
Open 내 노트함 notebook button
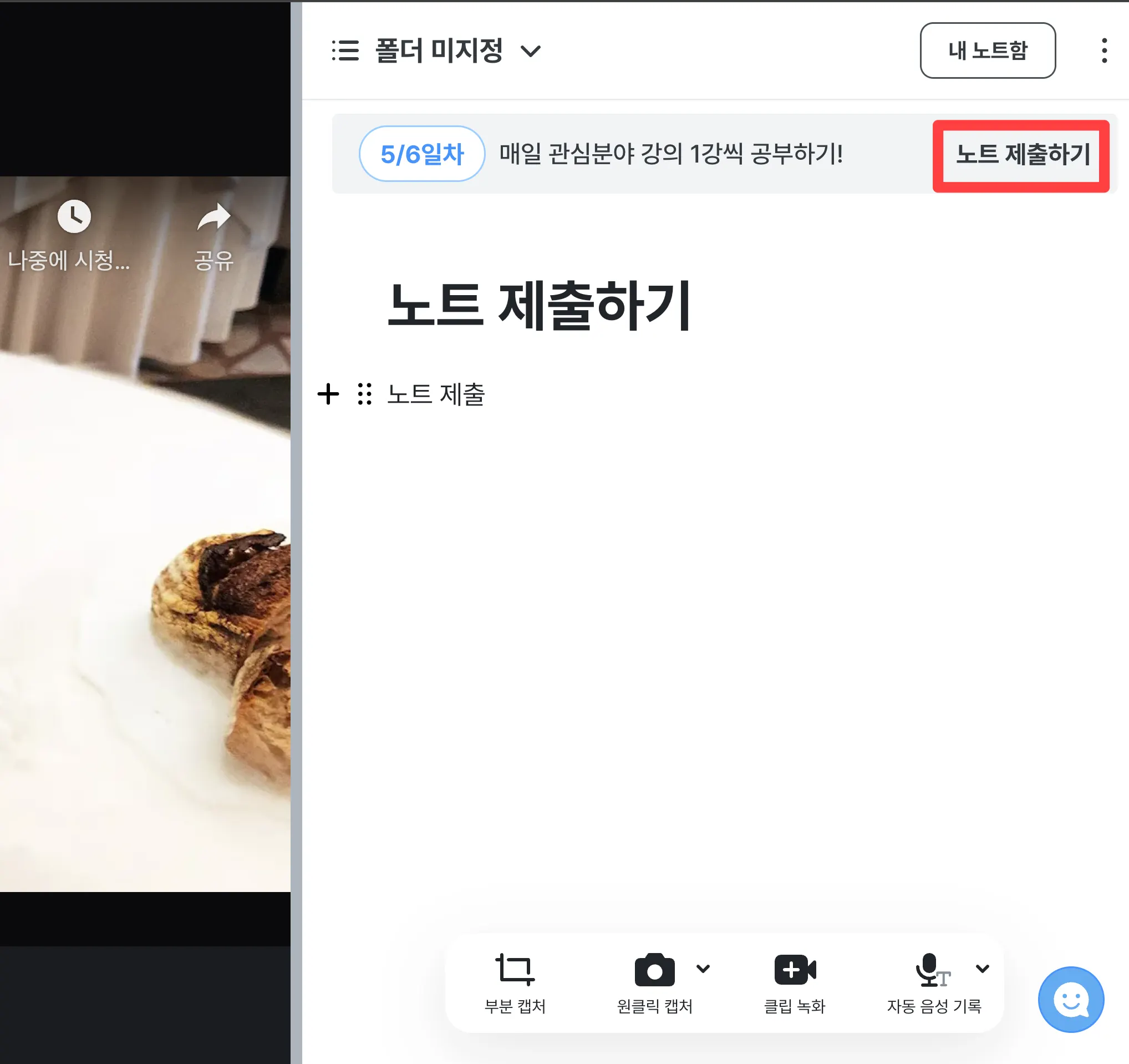point(988,50)
